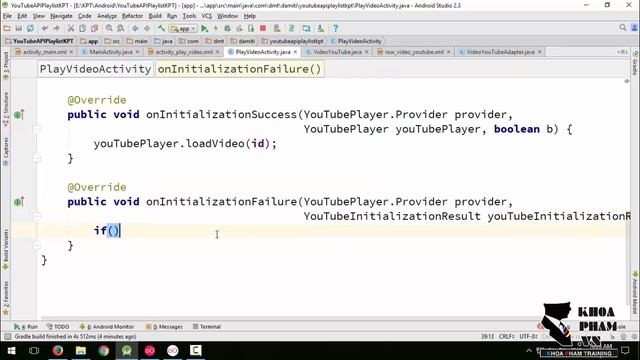640x360 pixels.
Task: Open the View menu
Action: 39,16
